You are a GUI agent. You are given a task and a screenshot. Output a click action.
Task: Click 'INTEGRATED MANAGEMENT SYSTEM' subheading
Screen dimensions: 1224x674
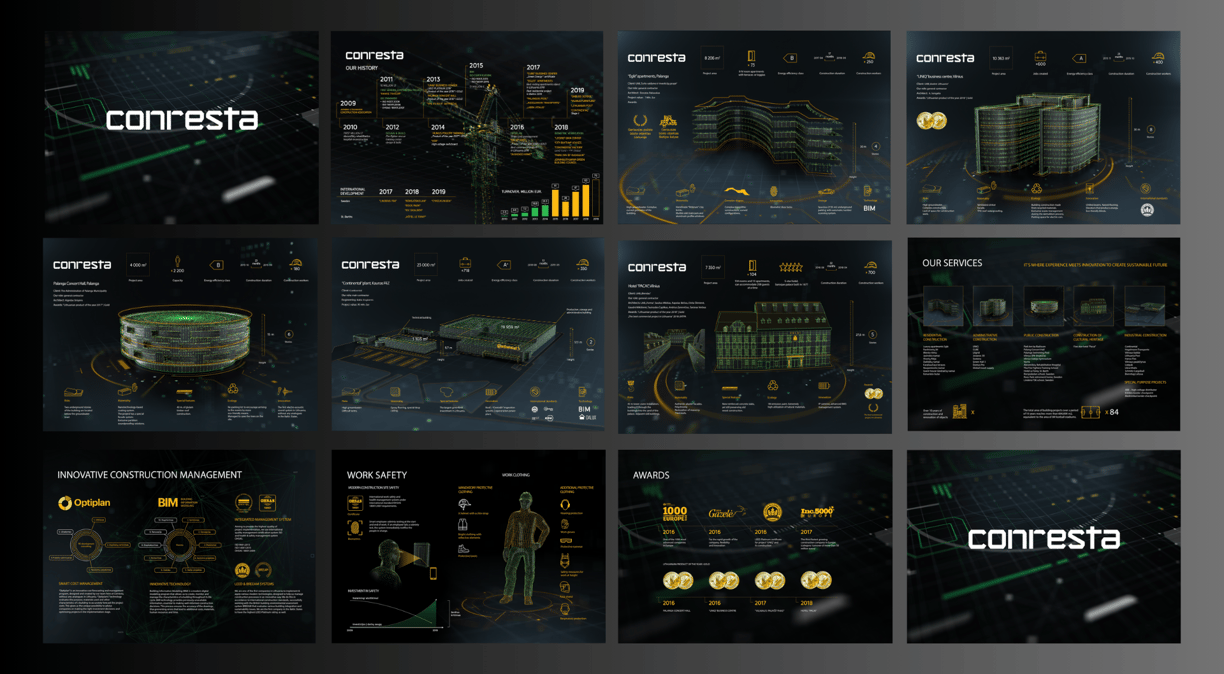[x=263, y=519]
